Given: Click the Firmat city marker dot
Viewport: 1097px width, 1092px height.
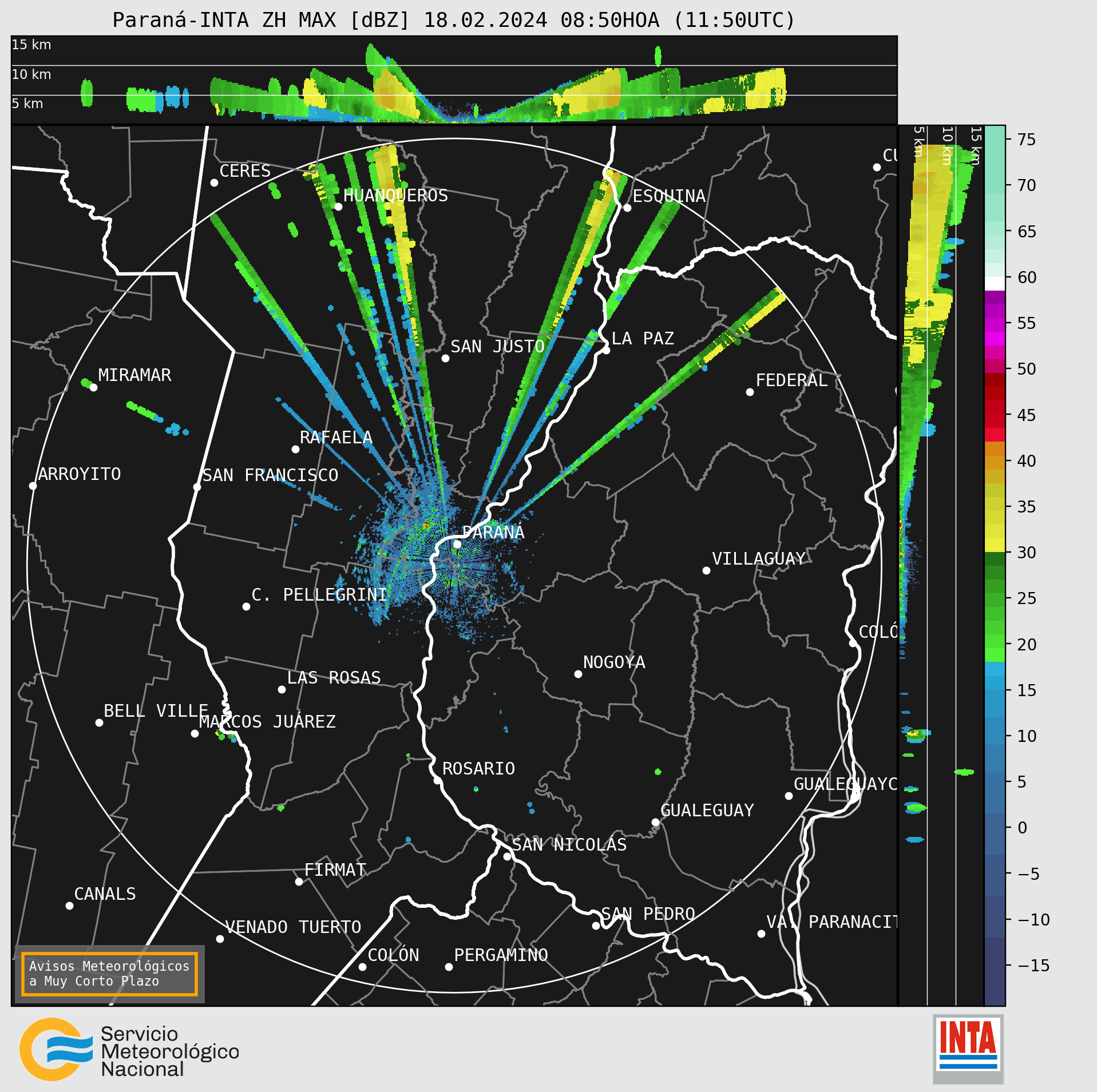Looking at the screenshot, I should click(x=299, y=881).
